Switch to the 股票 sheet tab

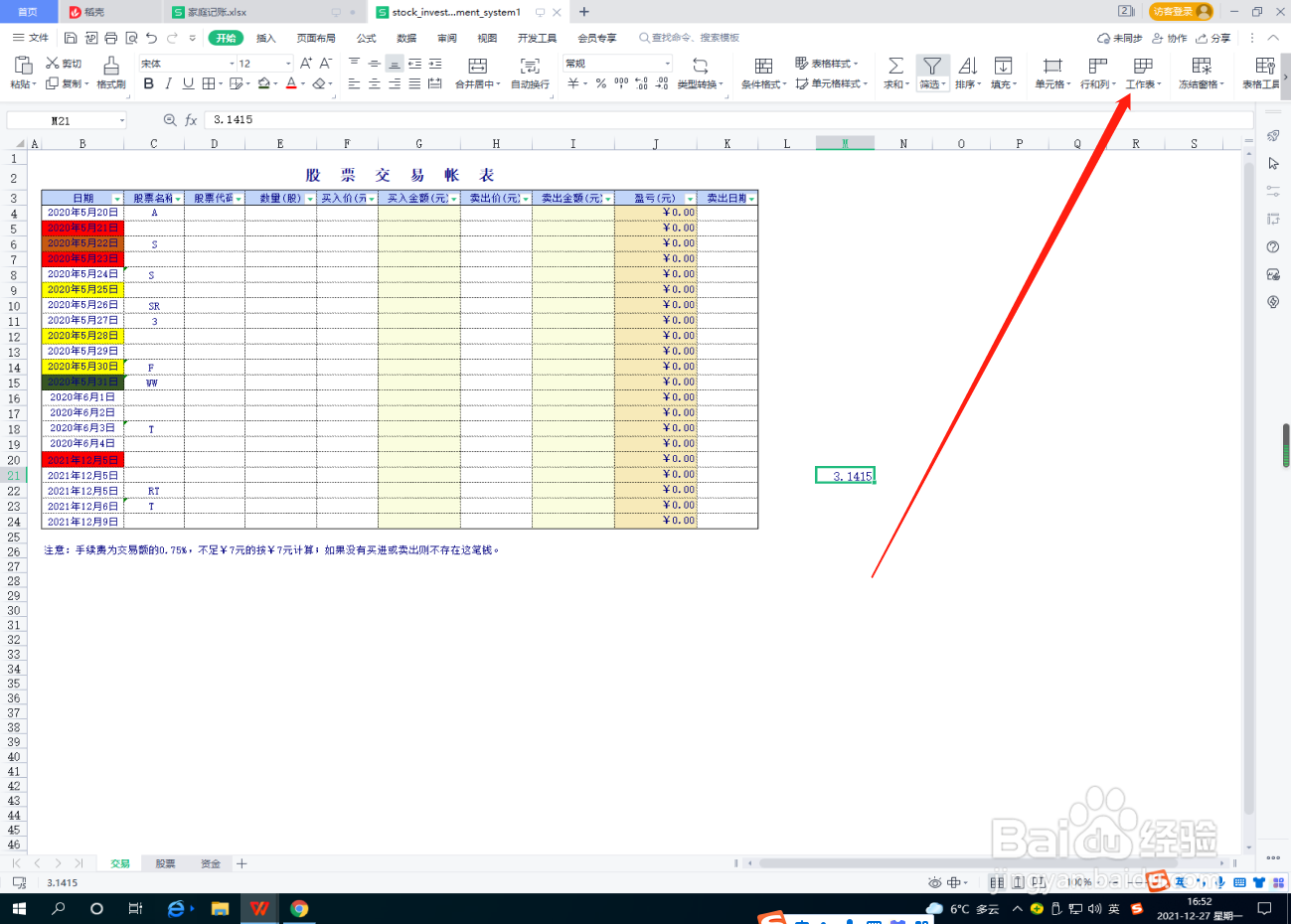coord(165,864)
